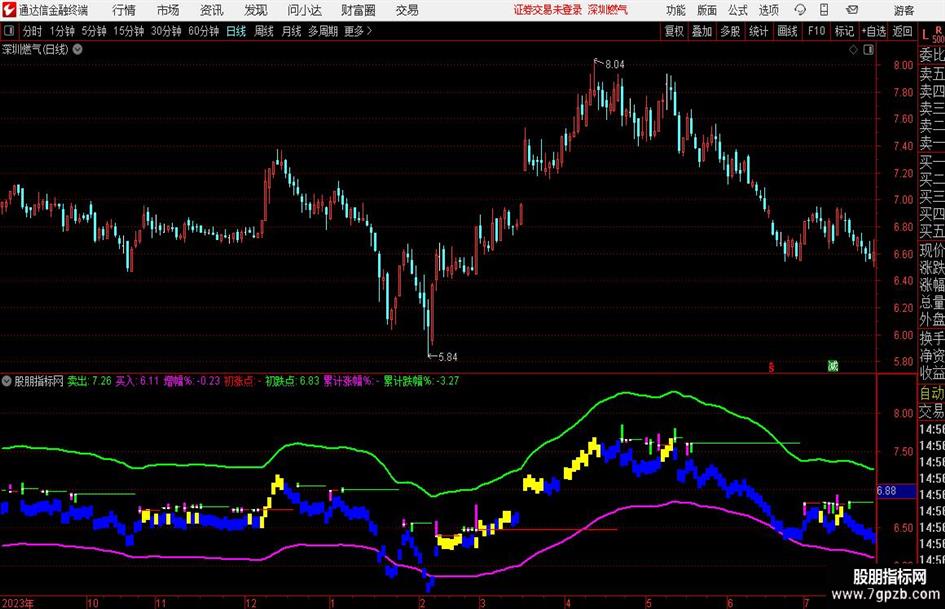Open the 问小达 menu

304,10
